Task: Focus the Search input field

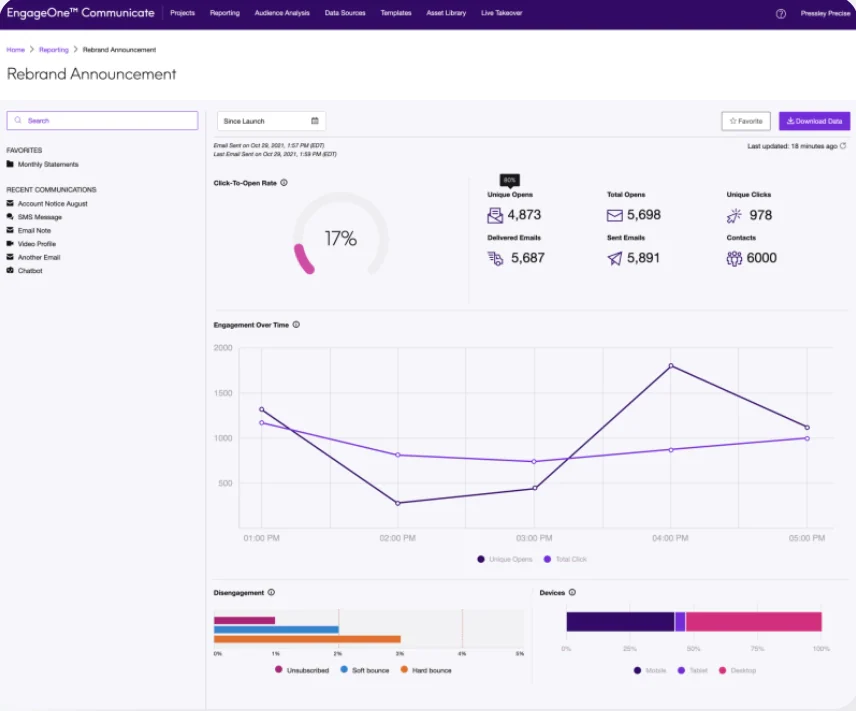Action: pyautogui.click(x=102, y=120)
